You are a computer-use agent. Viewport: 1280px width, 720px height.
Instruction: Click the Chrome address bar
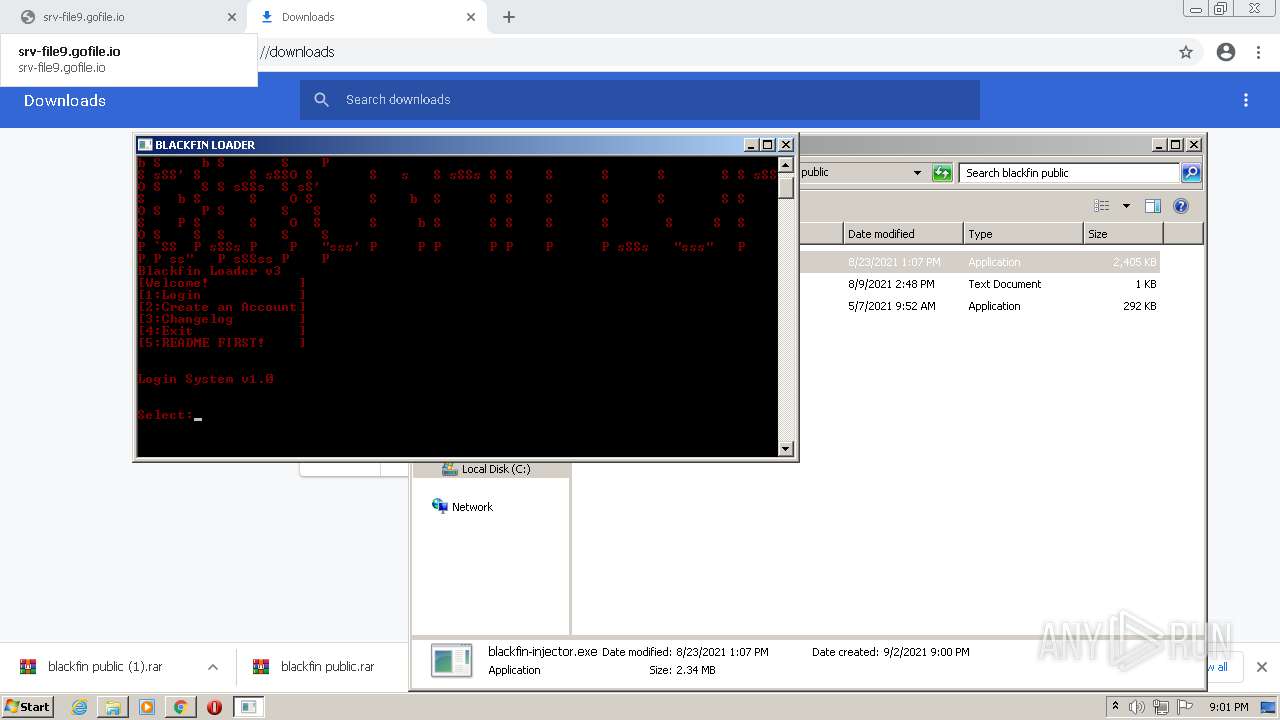click(x=700, y=52)
